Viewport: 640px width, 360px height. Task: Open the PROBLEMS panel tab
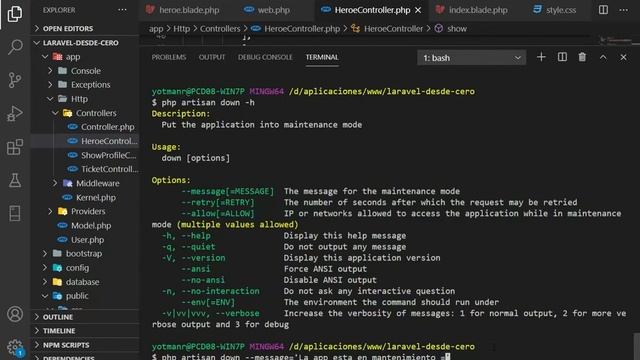point(169,57)
